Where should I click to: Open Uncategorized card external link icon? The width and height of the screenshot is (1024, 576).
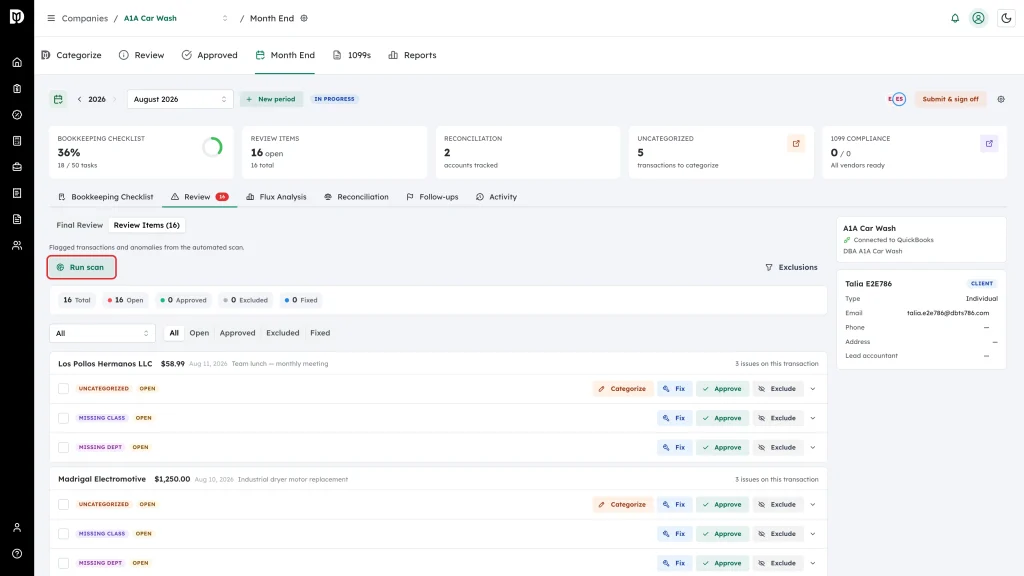point(796,144)
